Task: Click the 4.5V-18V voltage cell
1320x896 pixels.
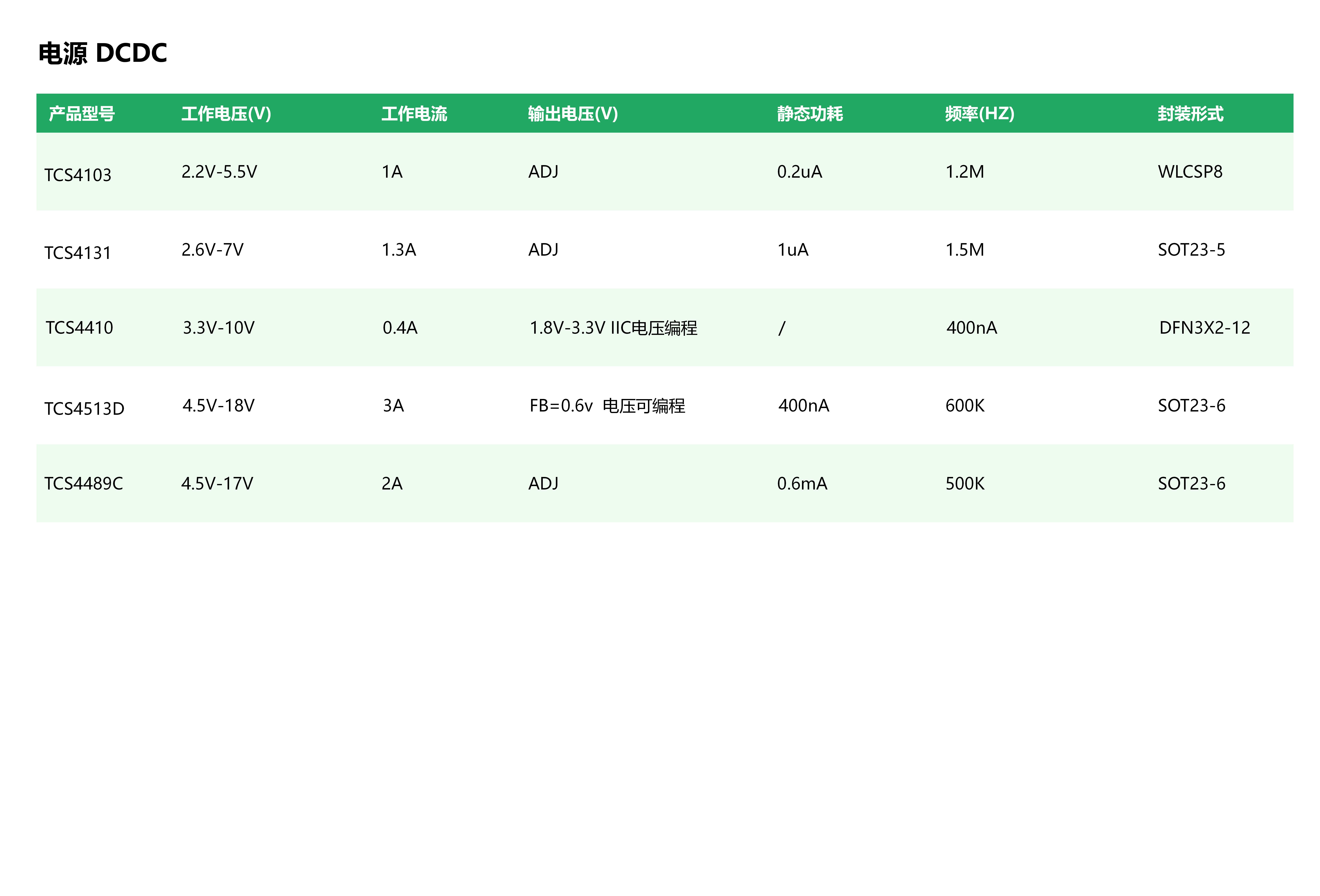Action: pyautogui.click(x=219, y=405)
